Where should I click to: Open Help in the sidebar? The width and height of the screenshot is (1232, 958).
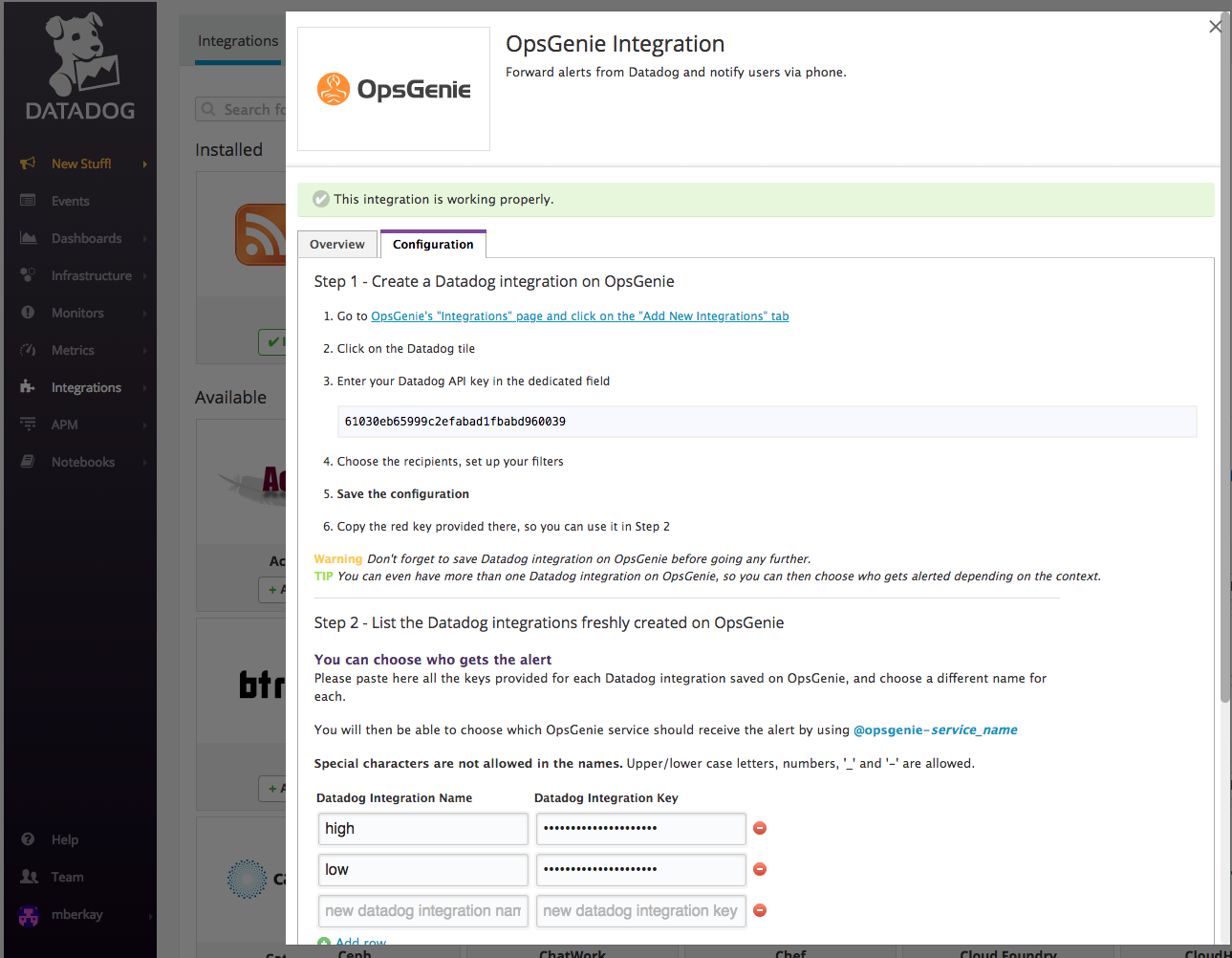click(x=65, y=839)
